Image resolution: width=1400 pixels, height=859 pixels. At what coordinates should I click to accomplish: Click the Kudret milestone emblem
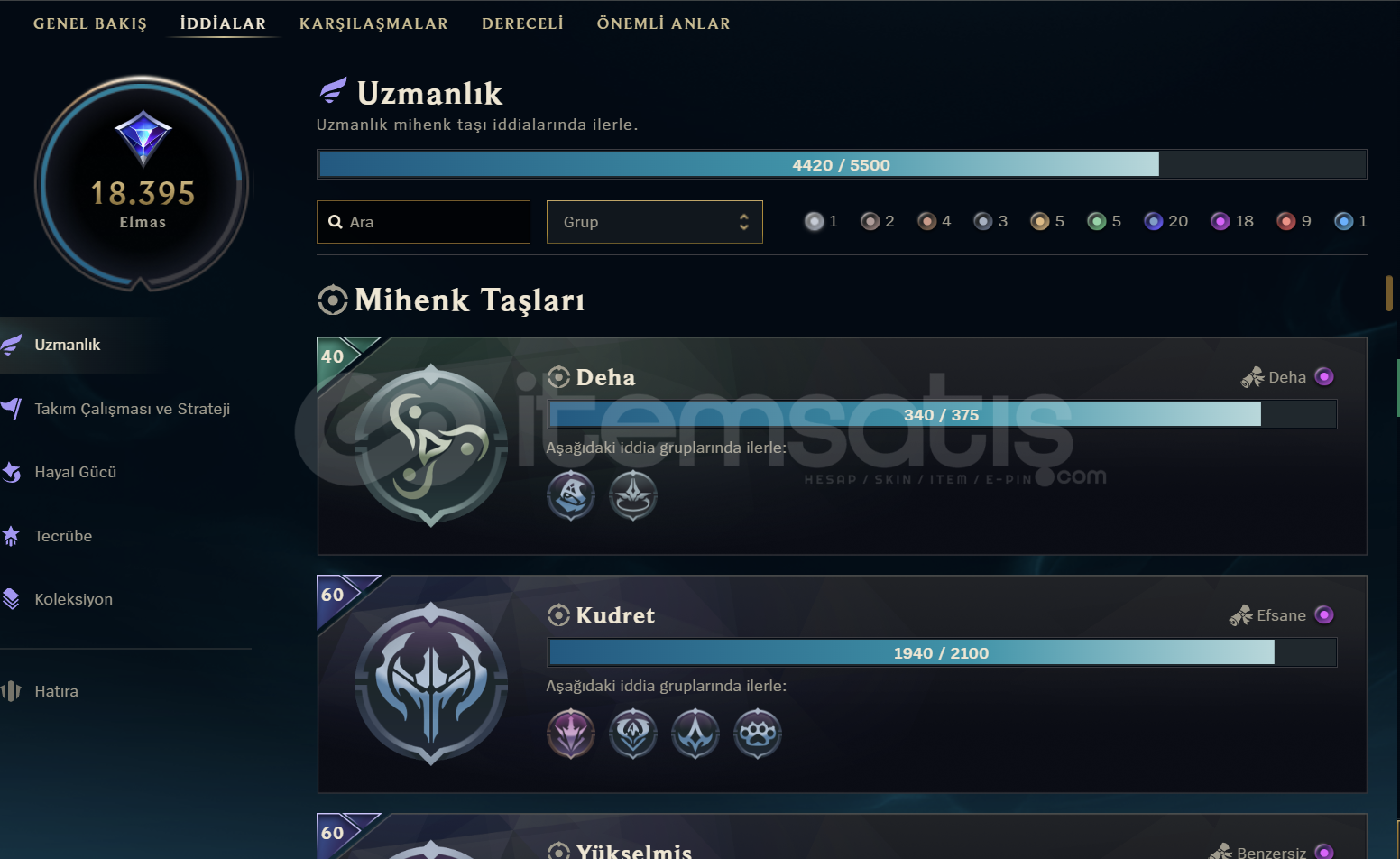431,684
